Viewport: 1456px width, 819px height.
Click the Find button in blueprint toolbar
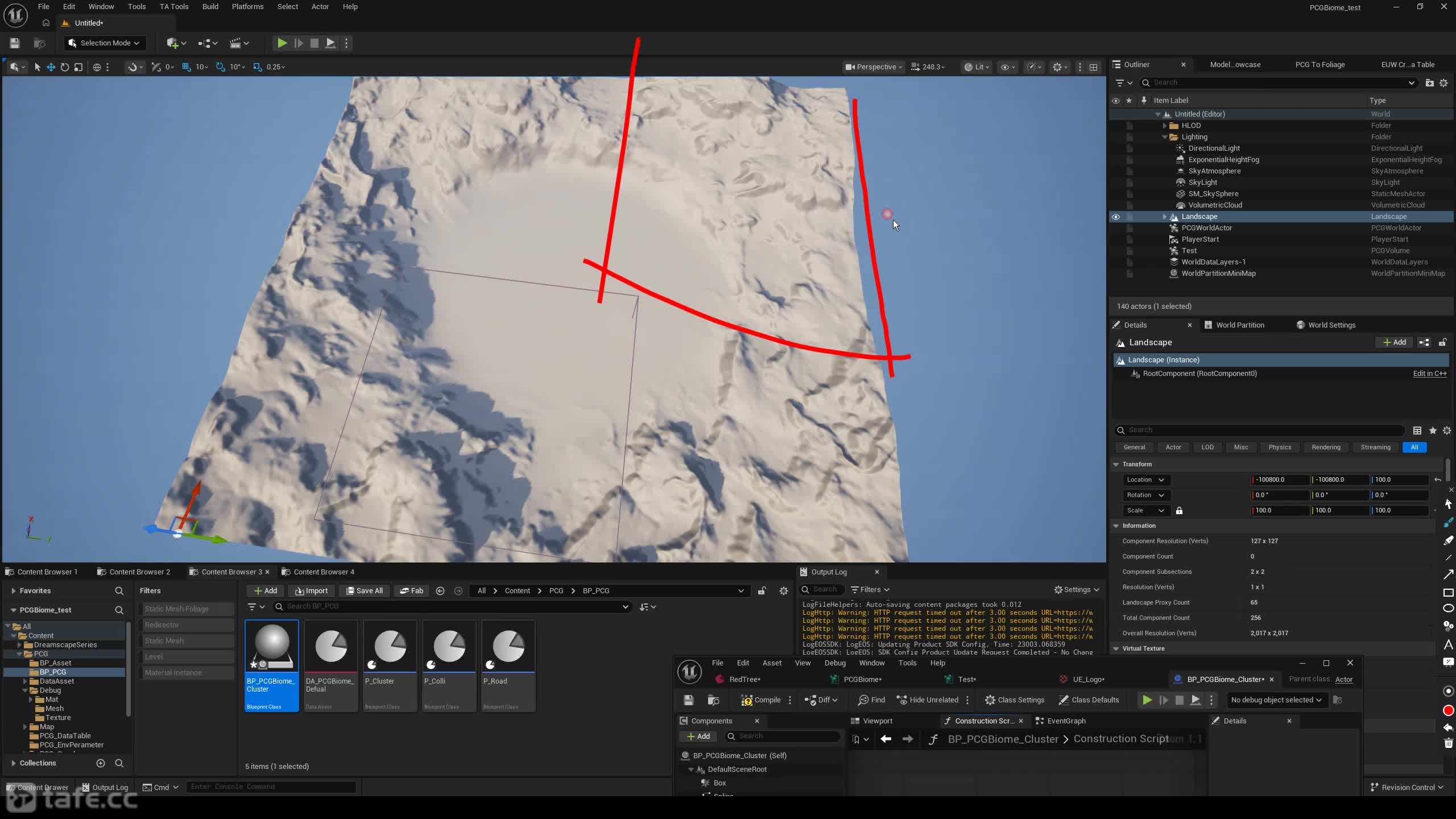[x=871, y=700]
